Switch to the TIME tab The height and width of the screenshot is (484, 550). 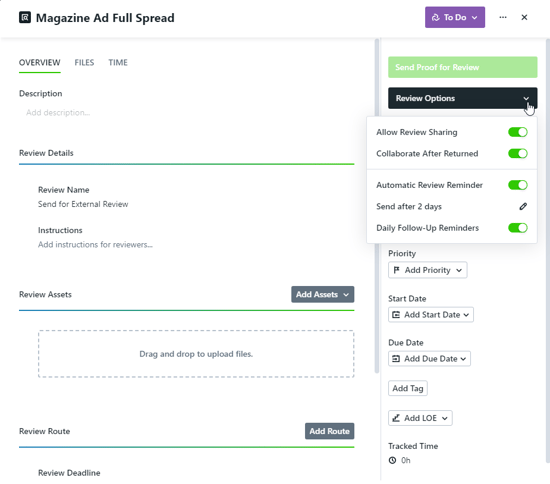tap(118, 62)
